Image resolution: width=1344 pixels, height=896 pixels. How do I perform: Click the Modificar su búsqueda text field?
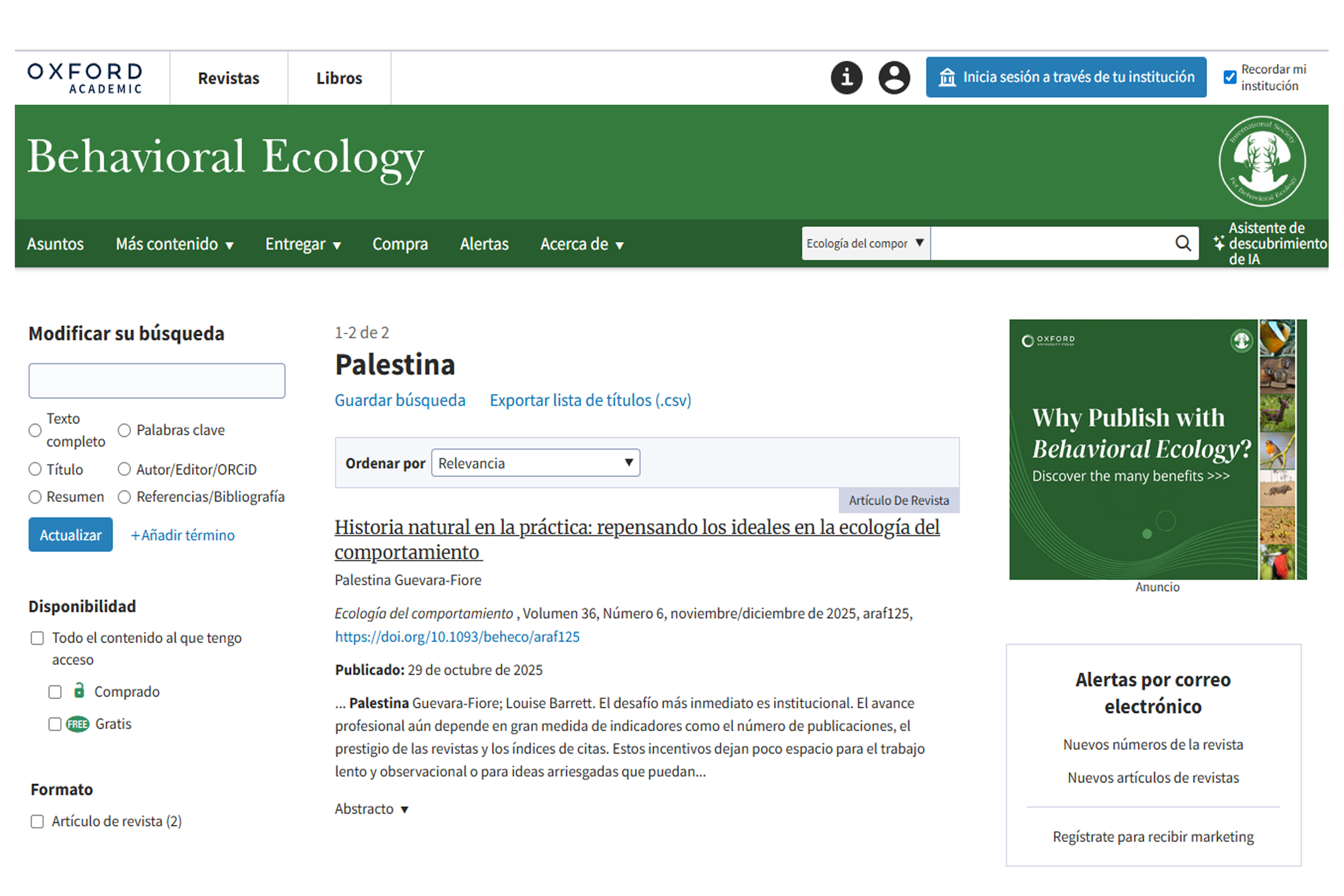(157, 381)
